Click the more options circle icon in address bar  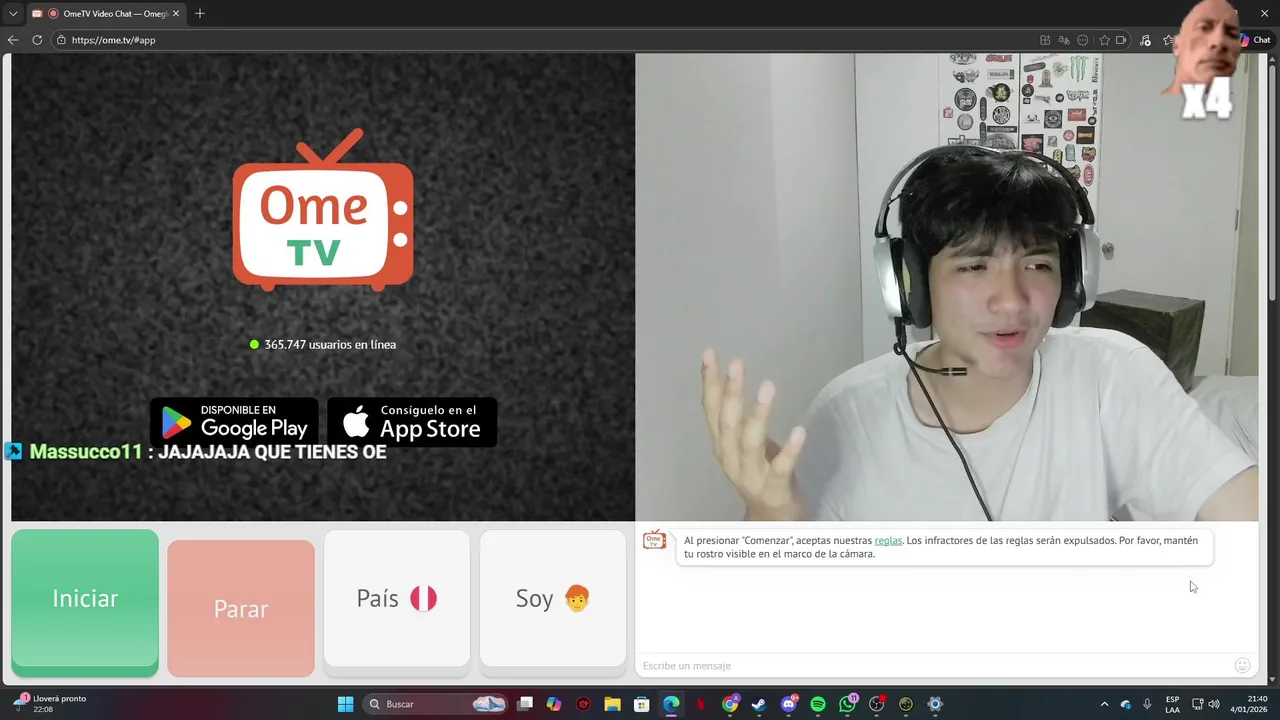click(1083, 40)
